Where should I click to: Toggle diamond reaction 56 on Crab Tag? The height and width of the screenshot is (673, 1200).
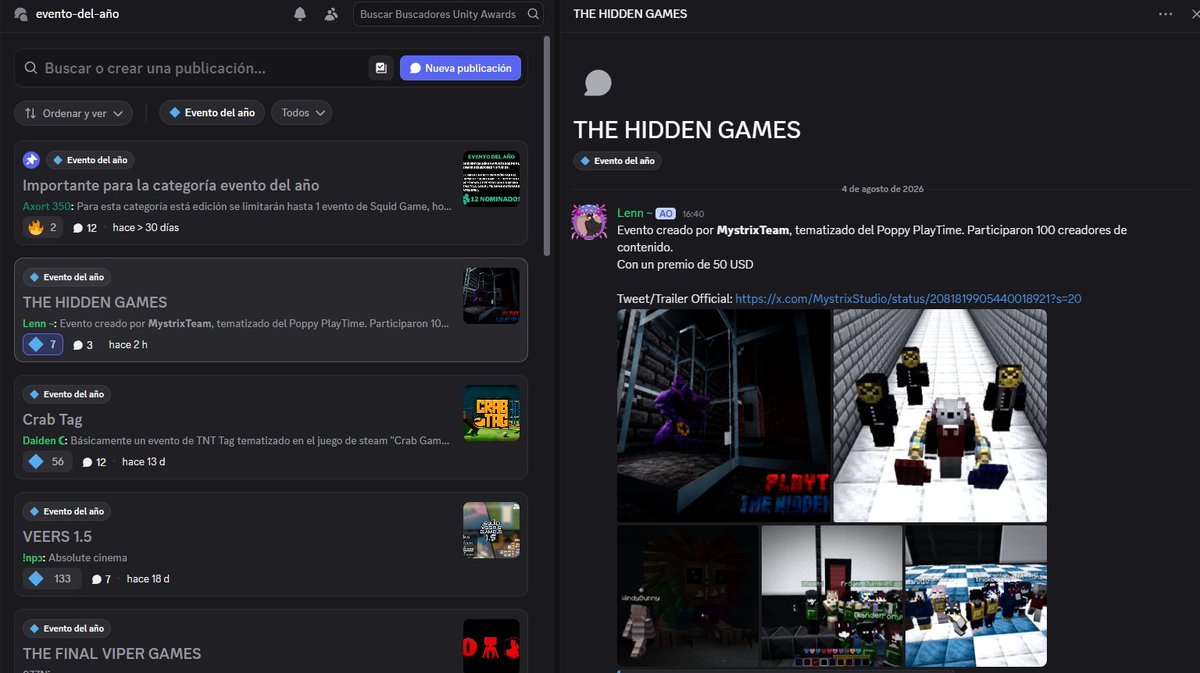coord(47,462)
